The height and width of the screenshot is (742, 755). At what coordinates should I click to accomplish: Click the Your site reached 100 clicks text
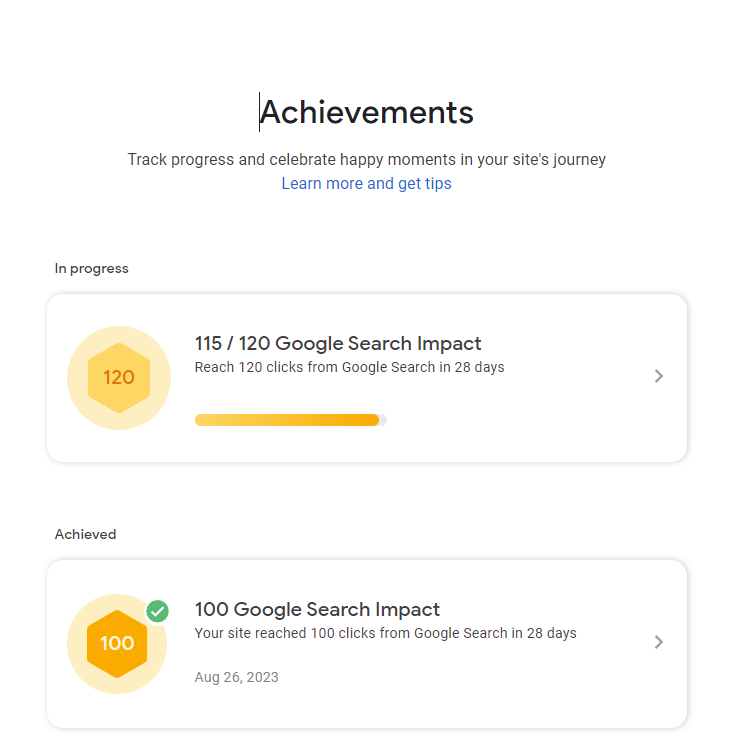pos(386,633)
